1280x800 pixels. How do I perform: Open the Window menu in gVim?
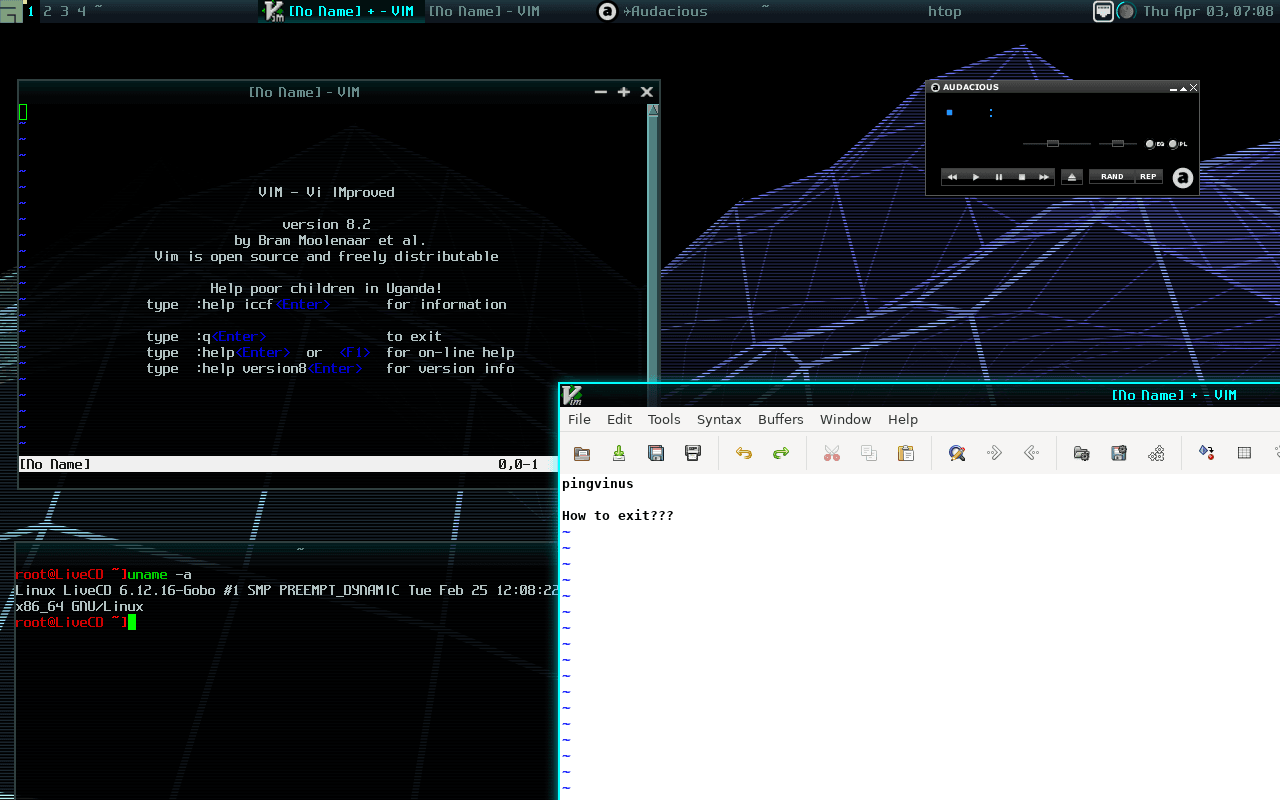pyautogui.click(x=845, y=419)
